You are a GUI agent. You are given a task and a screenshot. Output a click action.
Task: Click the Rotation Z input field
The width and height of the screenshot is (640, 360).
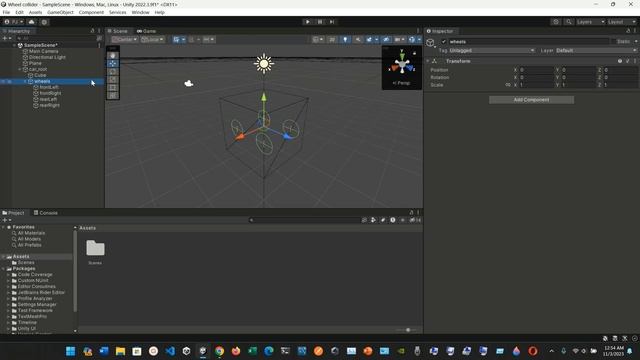620,78
